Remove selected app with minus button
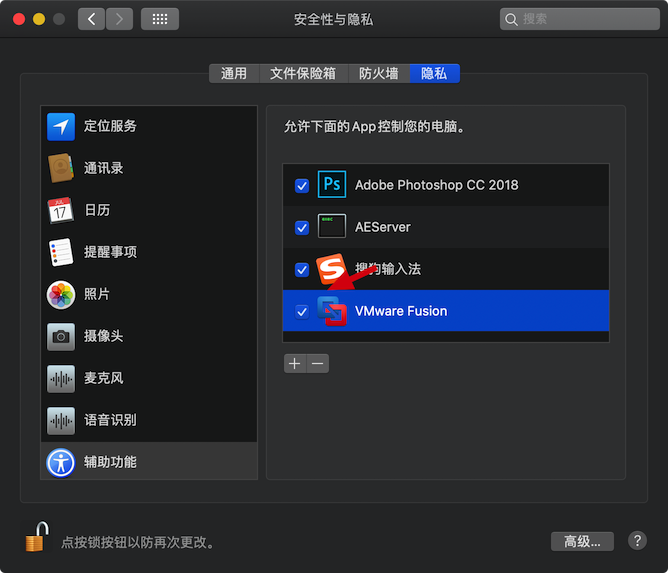668x573 pixels. 318,364
